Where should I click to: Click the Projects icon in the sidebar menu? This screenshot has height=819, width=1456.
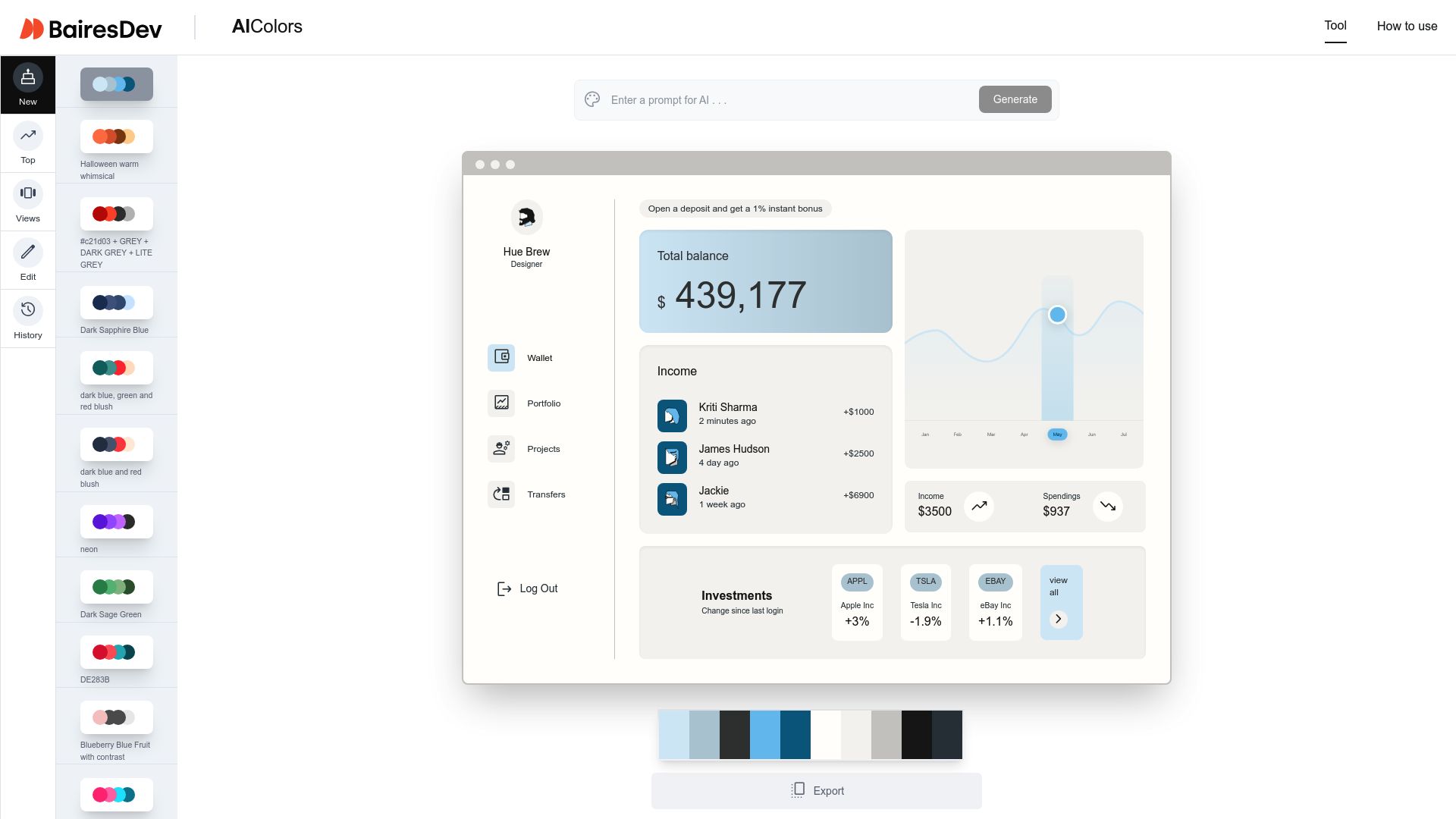500,448
